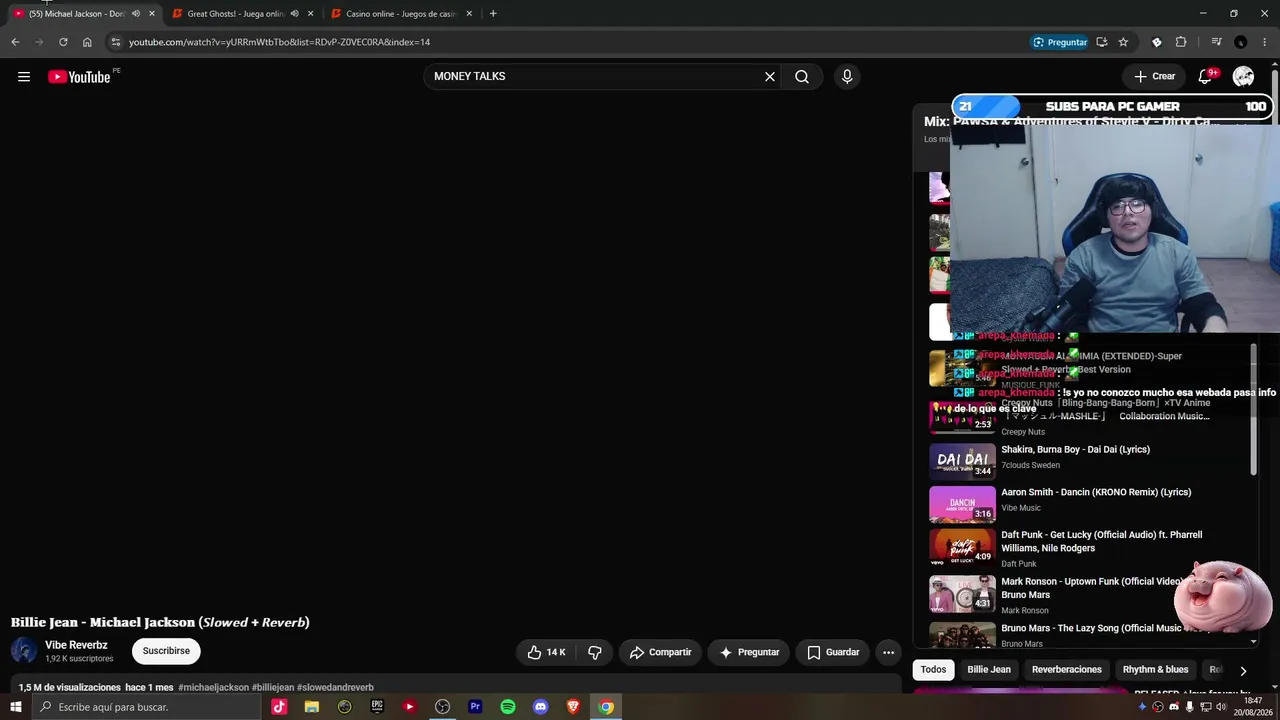The height and width of the screenshot is (720, 1280).
Task: Click the #michaeljackson hashtag
Action: [x=213, y=688]
